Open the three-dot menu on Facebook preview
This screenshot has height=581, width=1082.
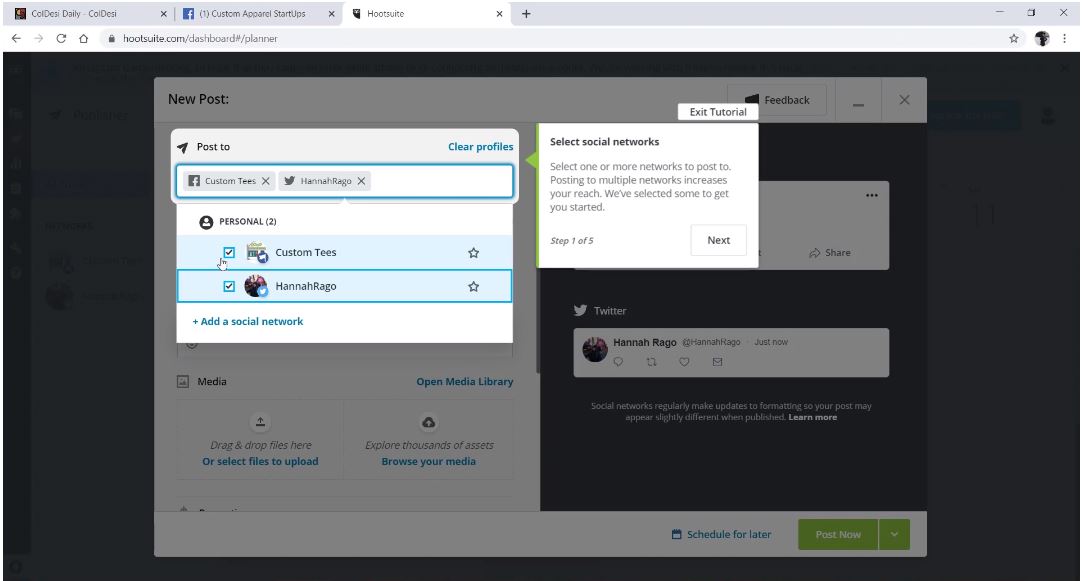tap(872, 195)
